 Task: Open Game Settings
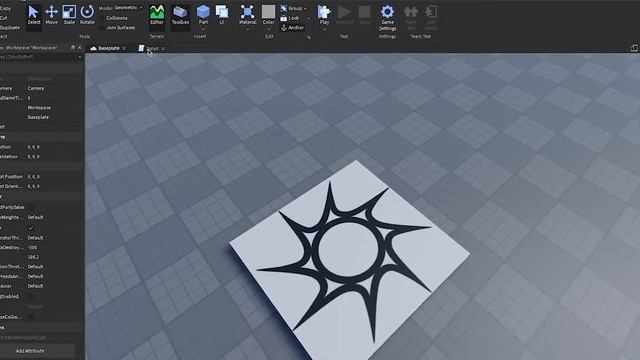(387, 18)
